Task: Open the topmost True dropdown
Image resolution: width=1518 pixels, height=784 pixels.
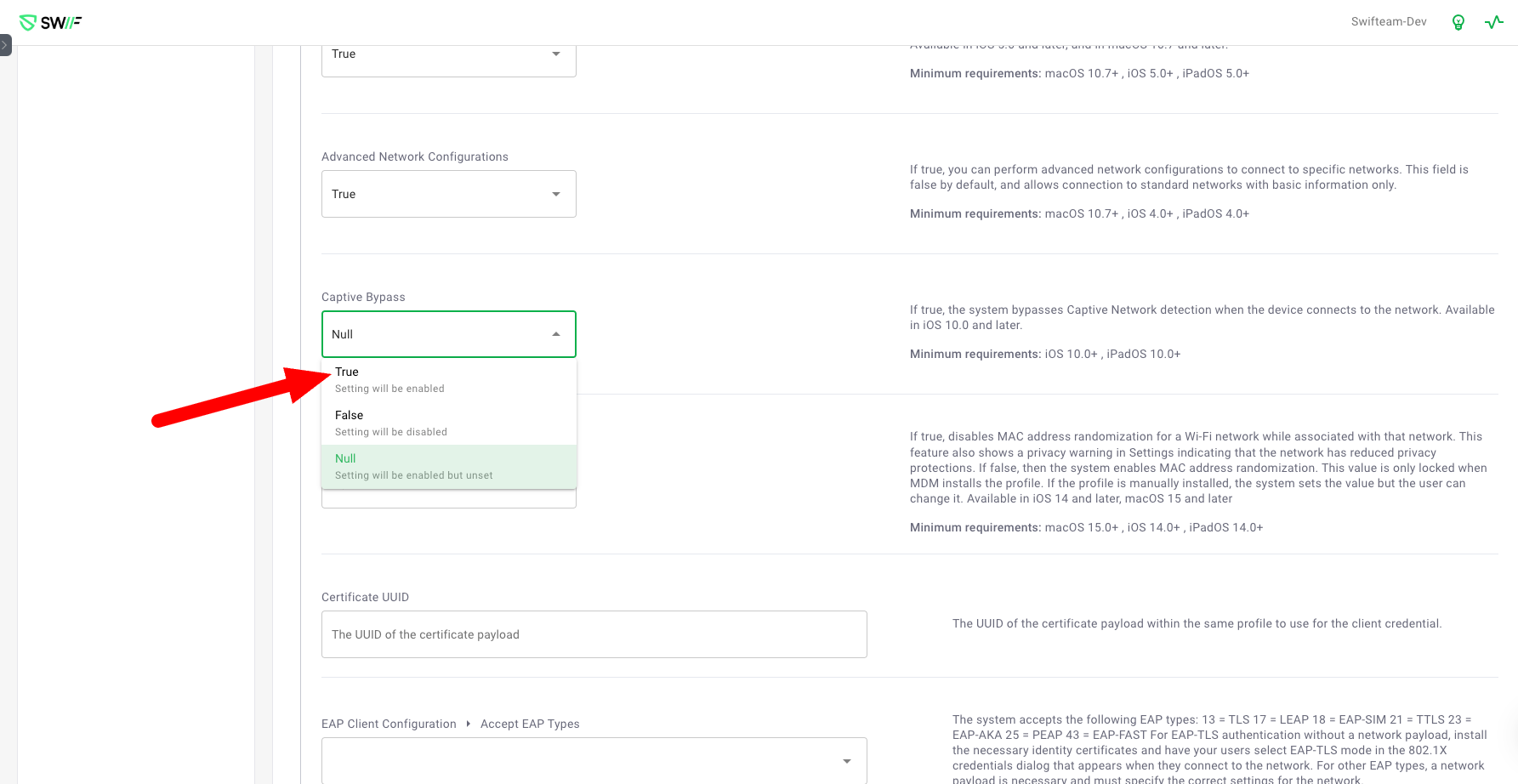Action: click(448, 54)
